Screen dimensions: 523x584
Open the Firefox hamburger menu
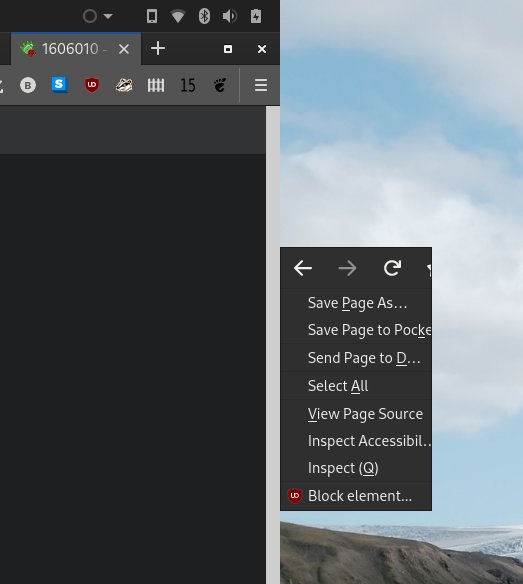click(261, 85)
